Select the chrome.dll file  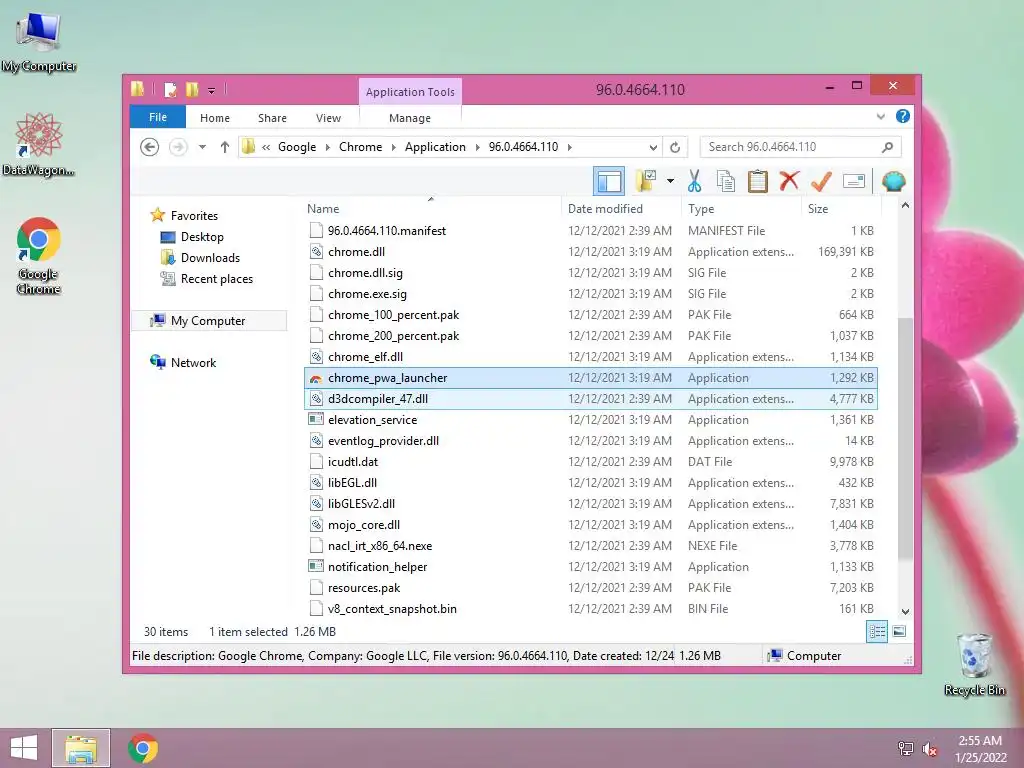coord(591,251)
